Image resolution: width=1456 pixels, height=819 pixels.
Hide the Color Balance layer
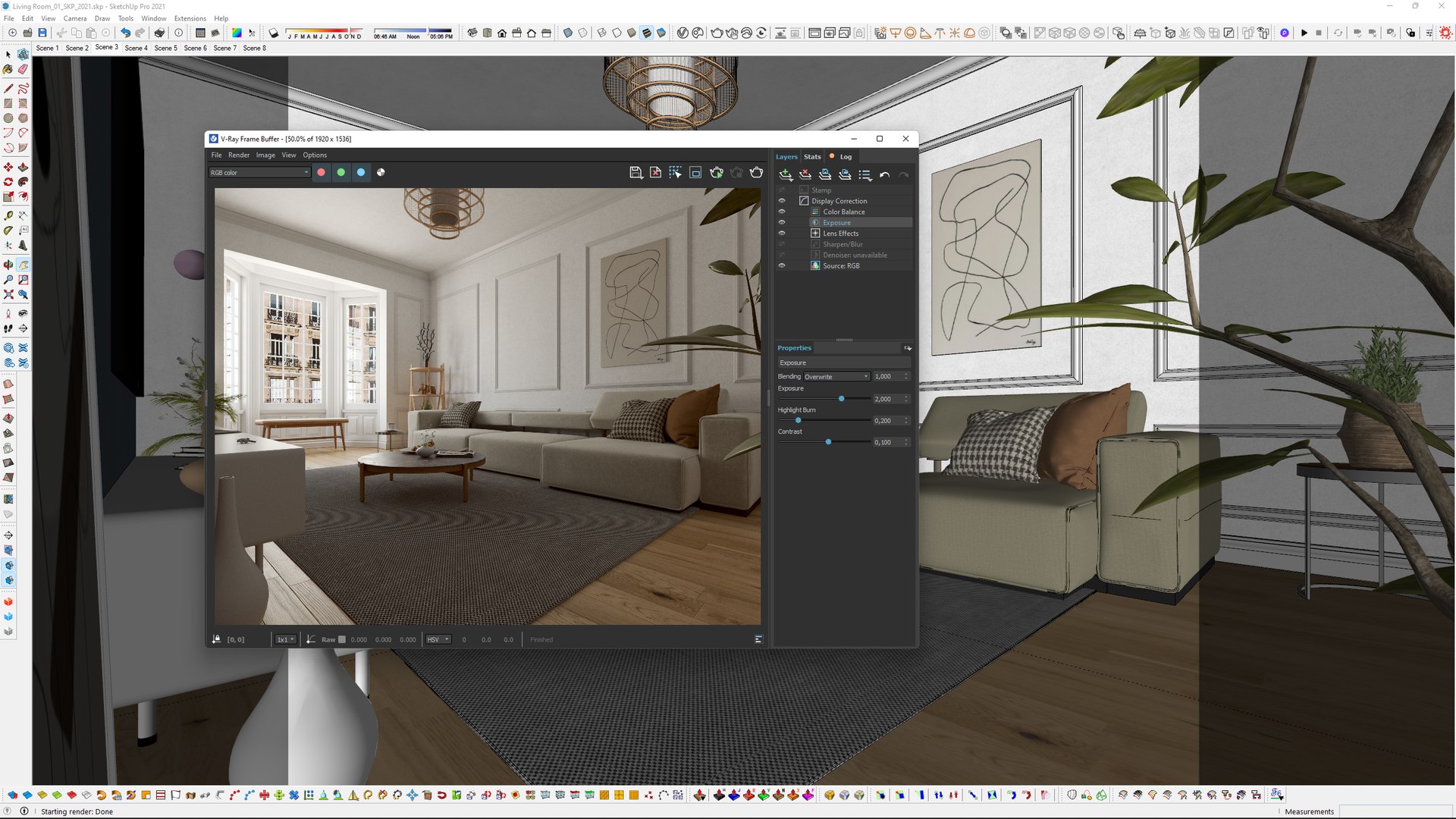click(782, 212)
